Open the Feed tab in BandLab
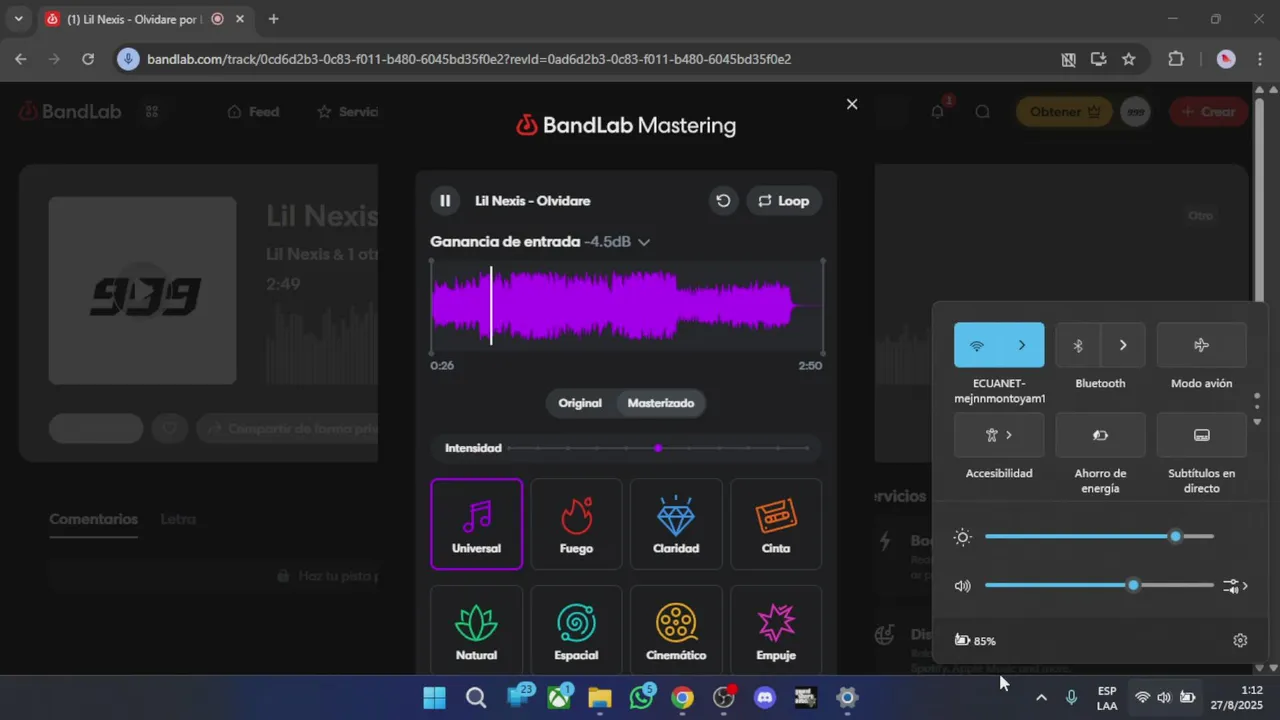 pyautogui.click(x=254, y=112)
